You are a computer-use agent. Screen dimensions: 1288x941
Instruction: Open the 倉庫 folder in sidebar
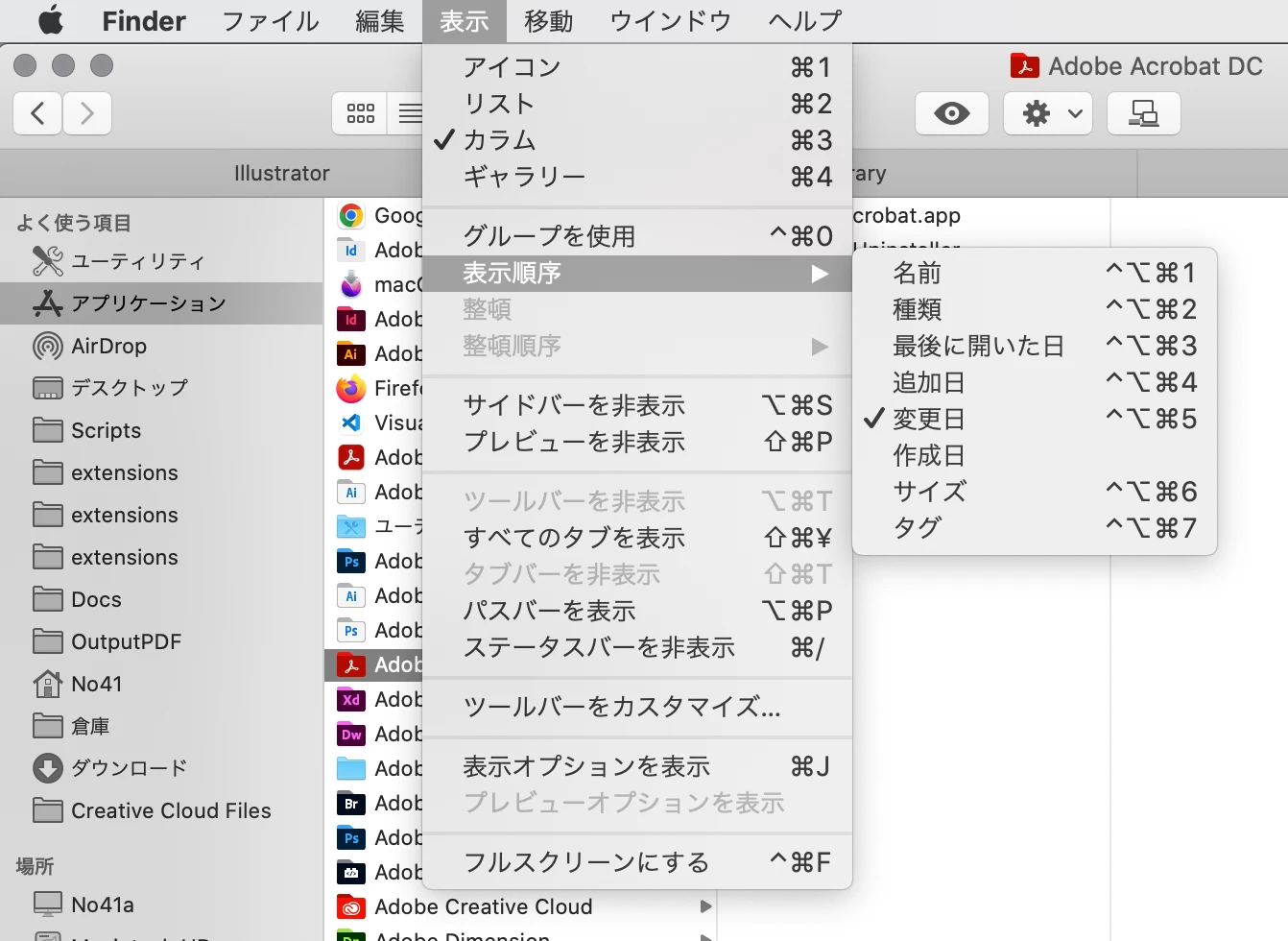point(161,726)
